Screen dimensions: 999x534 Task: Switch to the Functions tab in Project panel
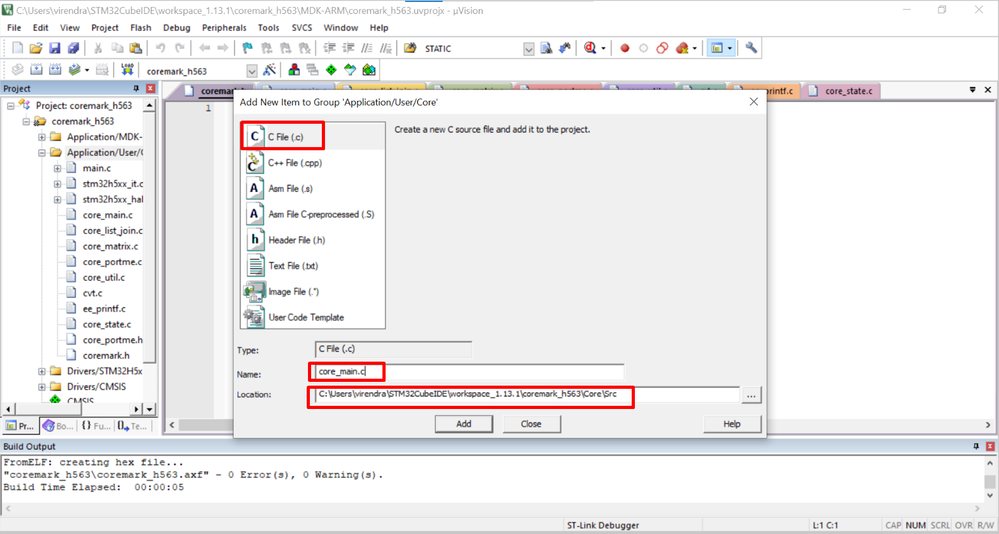click(96, 426)
